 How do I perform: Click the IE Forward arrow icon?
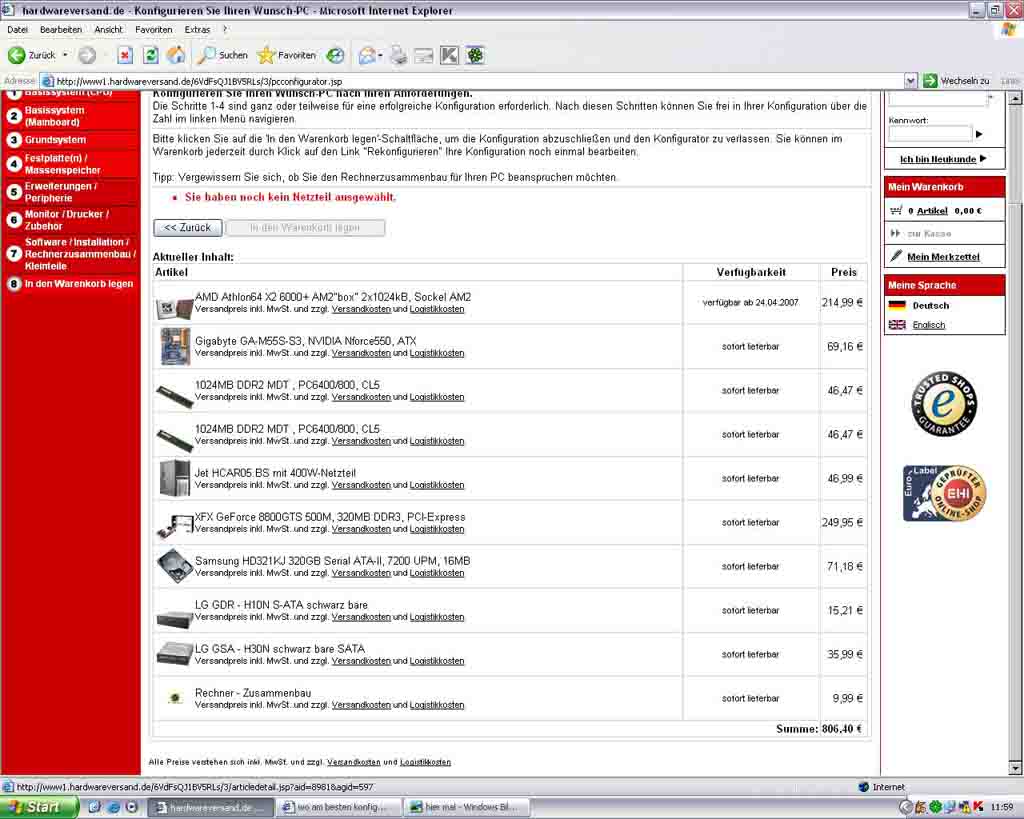click(x=87, y=56)
